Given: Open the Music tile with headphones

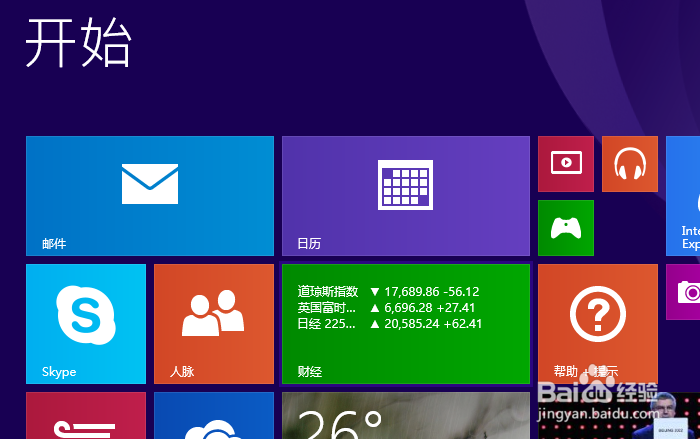Looking at the screenshot, I should [x=630, y=164].
